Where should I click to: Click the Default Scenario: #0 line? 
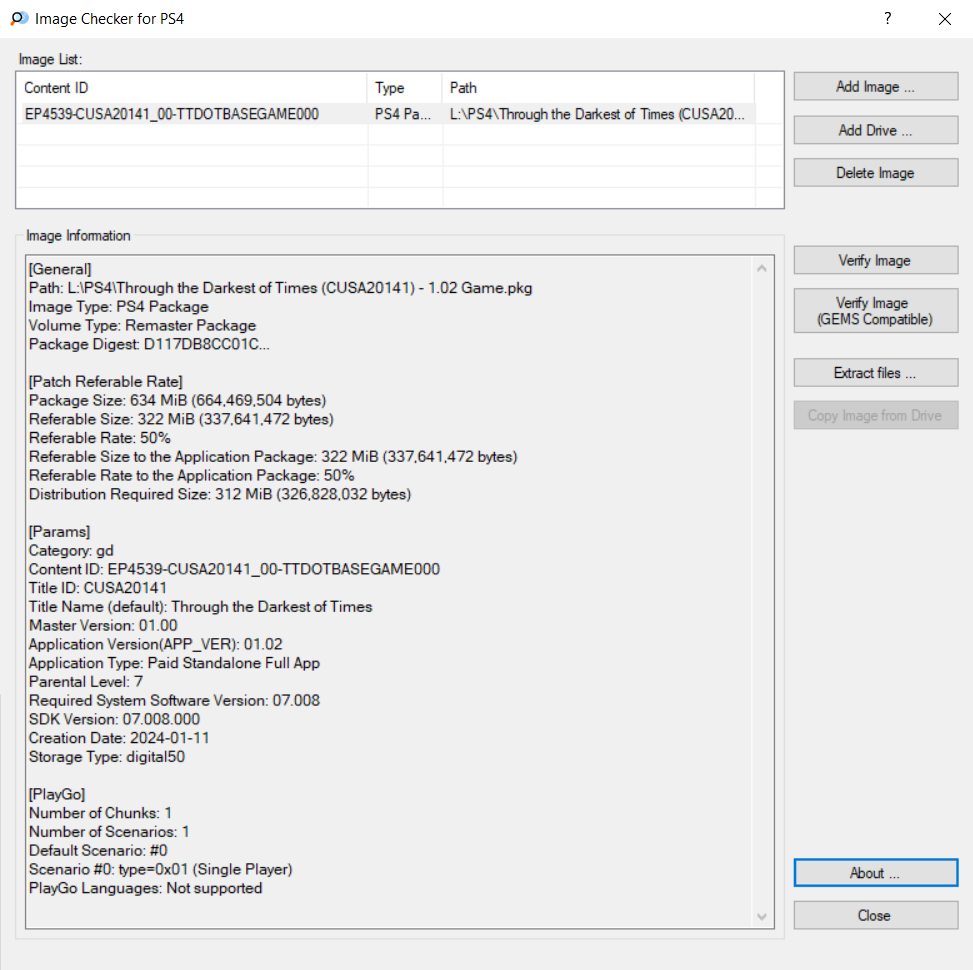[x=98, y=850]
